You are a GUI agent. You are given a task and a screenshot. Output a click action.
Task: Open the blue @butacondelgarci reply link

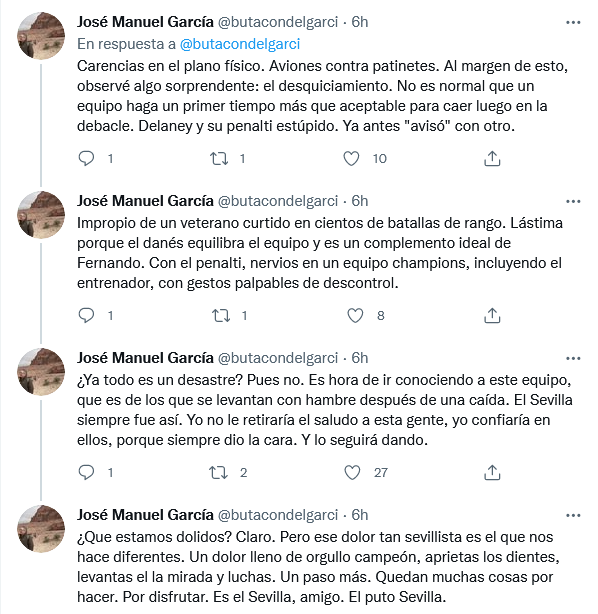coord(240,44)
